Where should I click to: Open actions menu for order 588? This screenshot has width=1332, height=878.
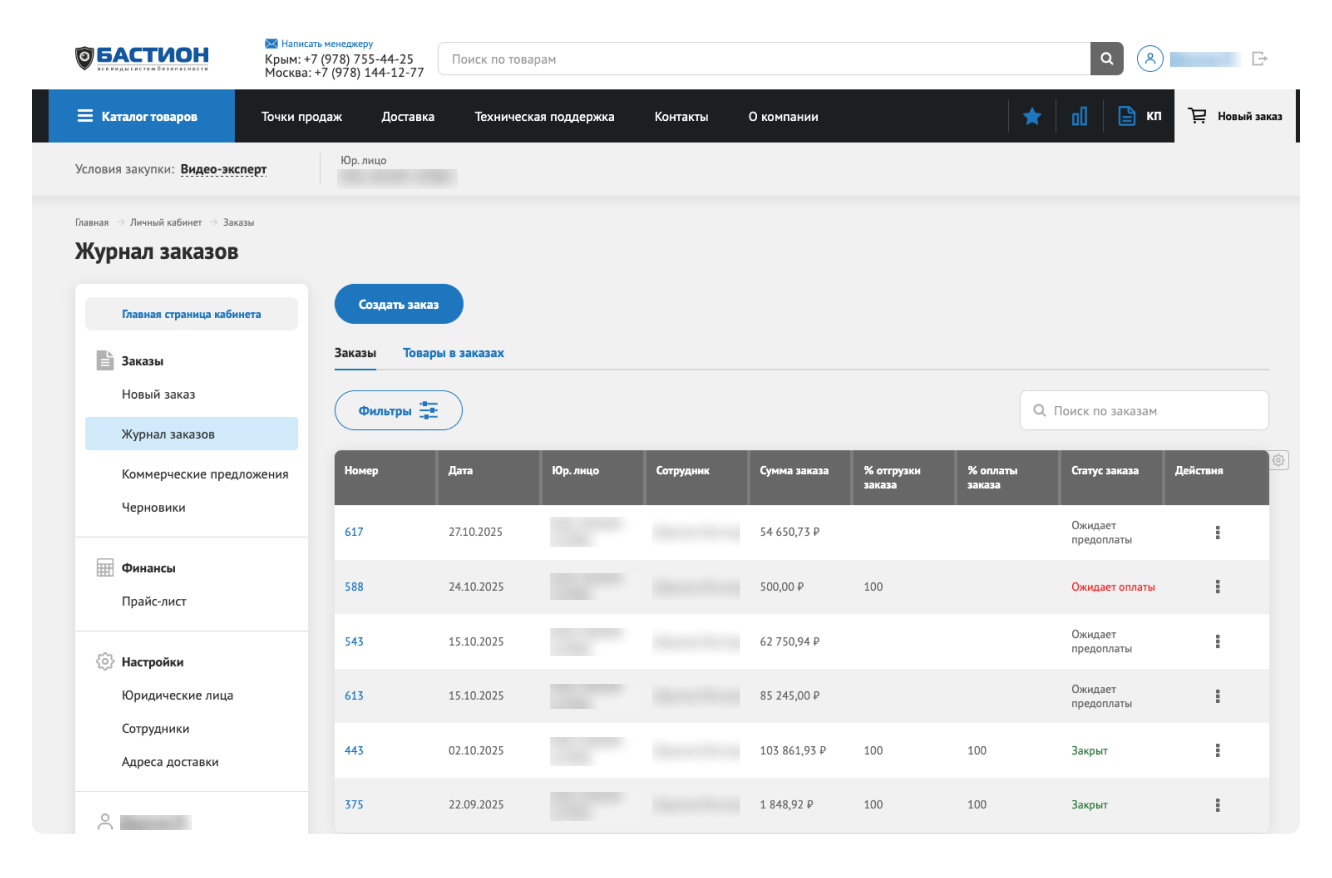click(1217, 587)
